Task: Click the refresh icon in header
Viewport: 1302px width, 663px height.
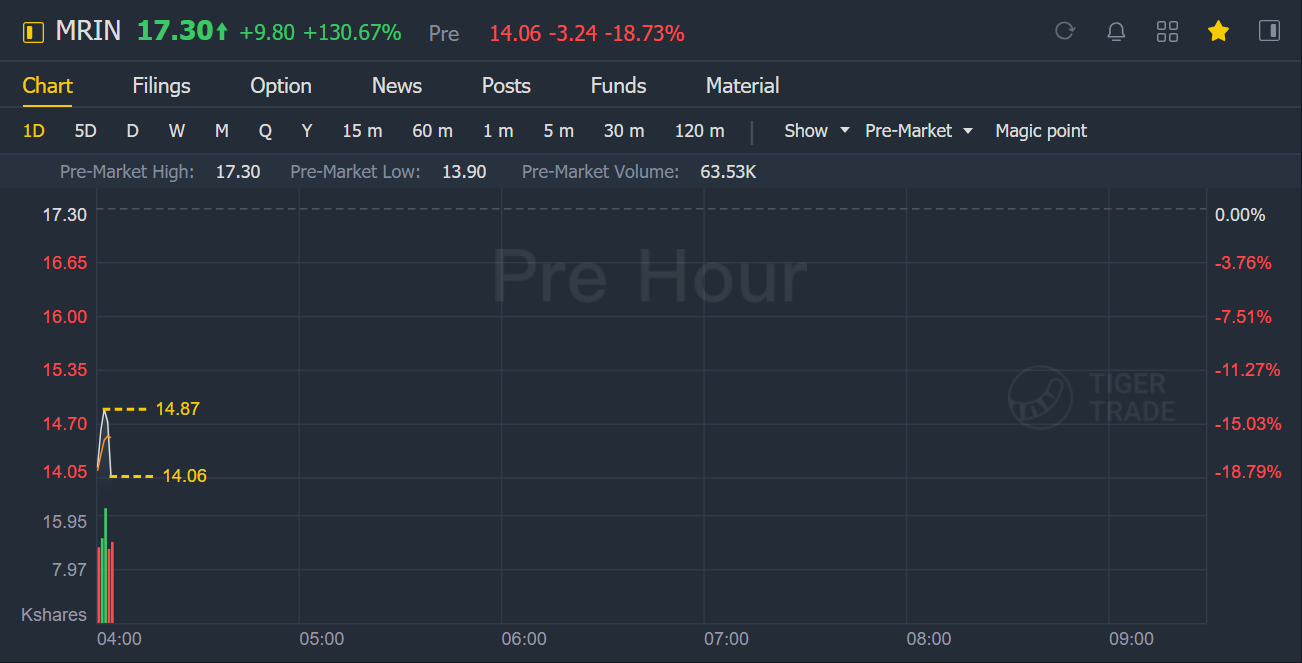Action: pos(1065,31)
